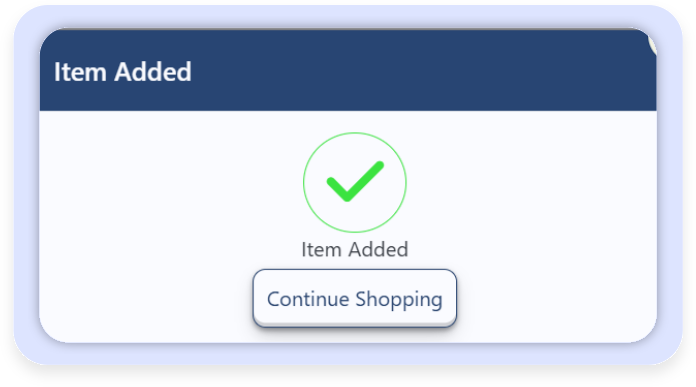Click the gray Item Added confirmation message
The height and width of the screenshot is (387, 696).
pyautogui.click(x=355, y=249)
